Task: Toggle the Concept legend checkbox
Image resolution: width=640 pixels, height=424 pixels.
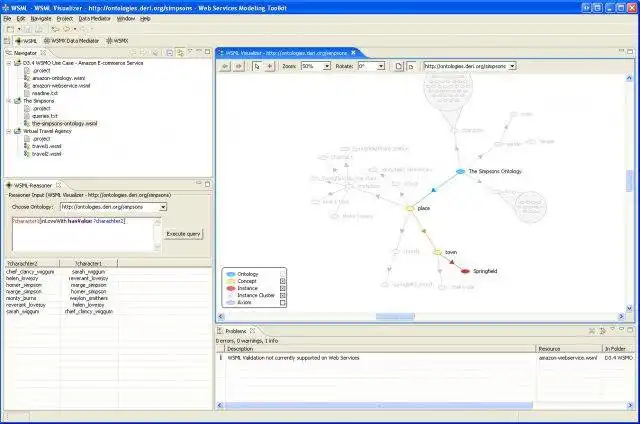Action: [282, 281]
